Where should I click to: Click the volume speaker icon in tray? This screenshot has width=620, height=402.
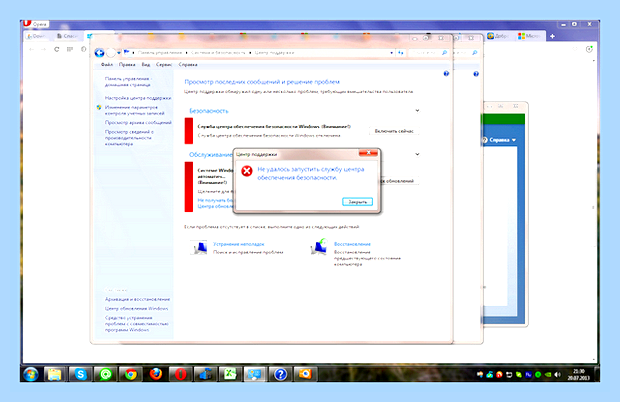558,374
